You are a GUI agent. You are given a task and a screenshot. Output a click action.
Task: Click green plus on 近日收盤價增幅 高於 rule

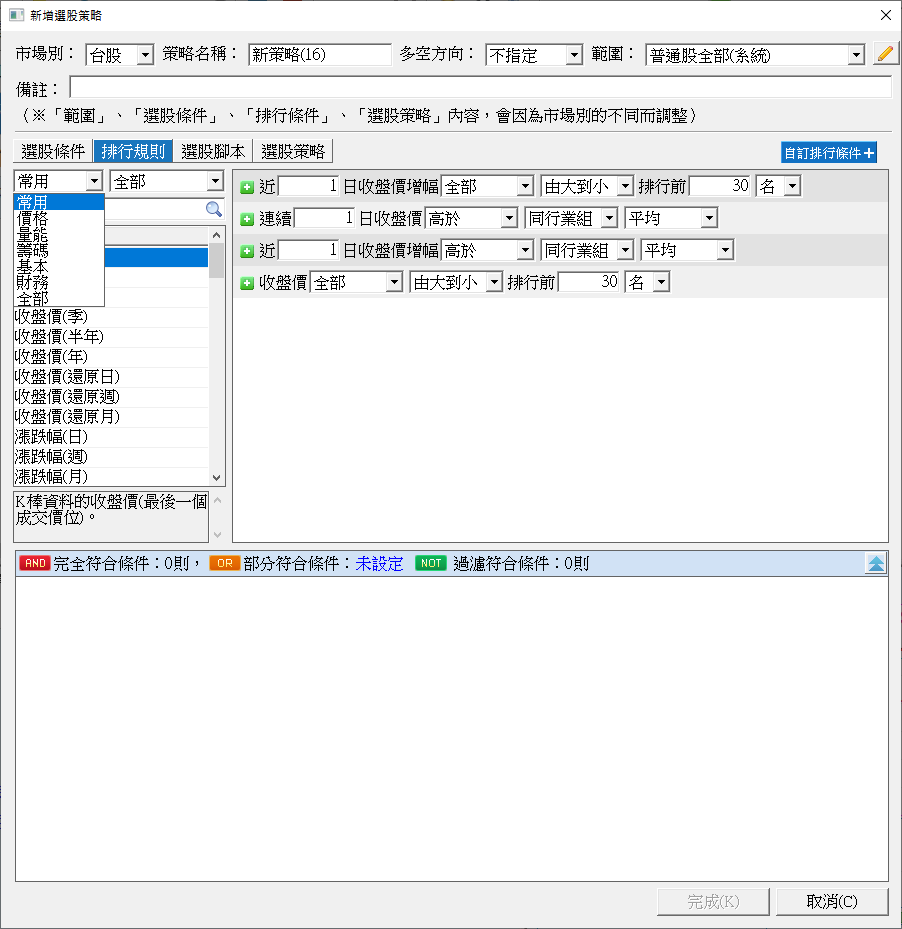[x=247, y=250]
